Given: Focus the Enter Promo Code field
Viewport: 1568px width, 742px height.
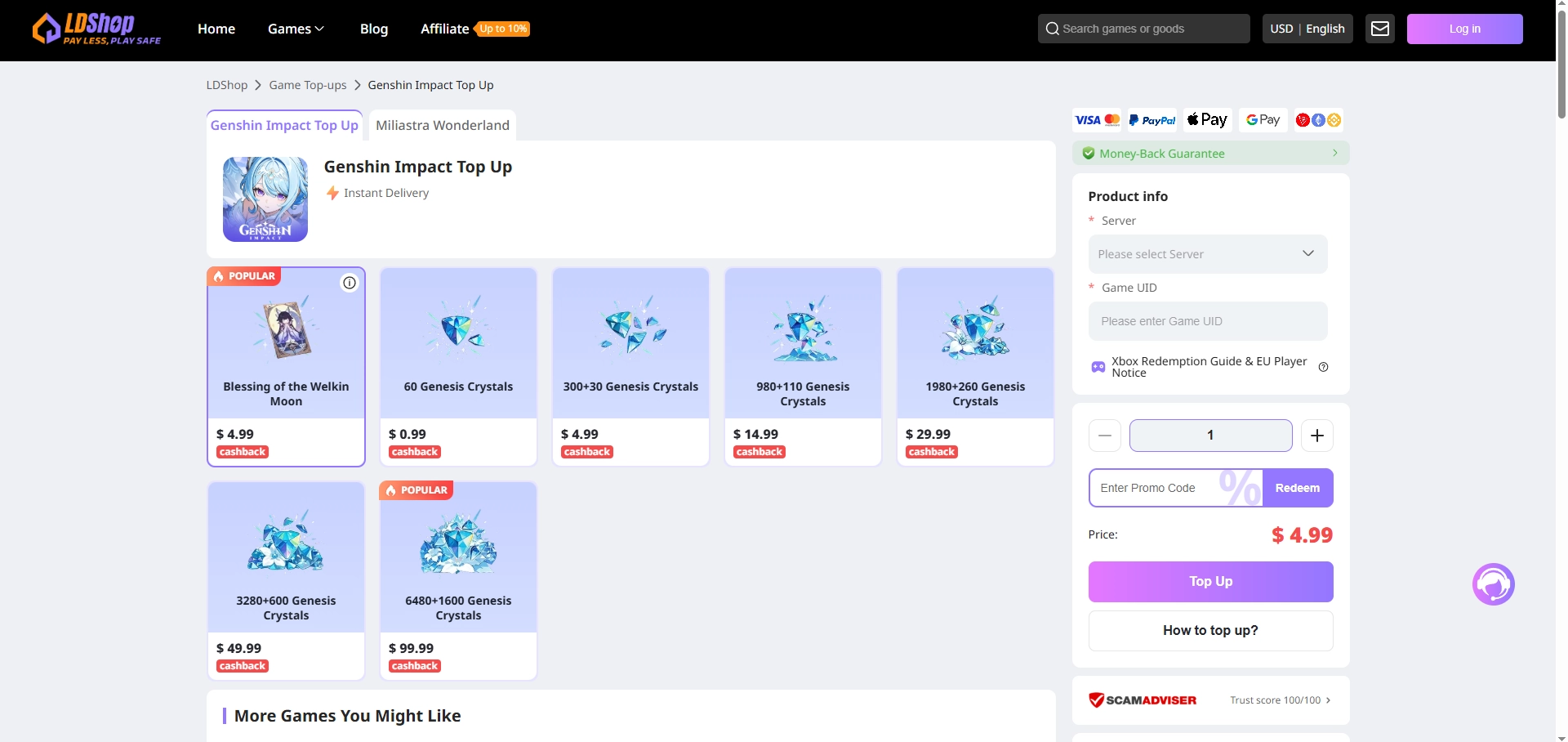Looking at the screenshot, I should (1176, 488).
